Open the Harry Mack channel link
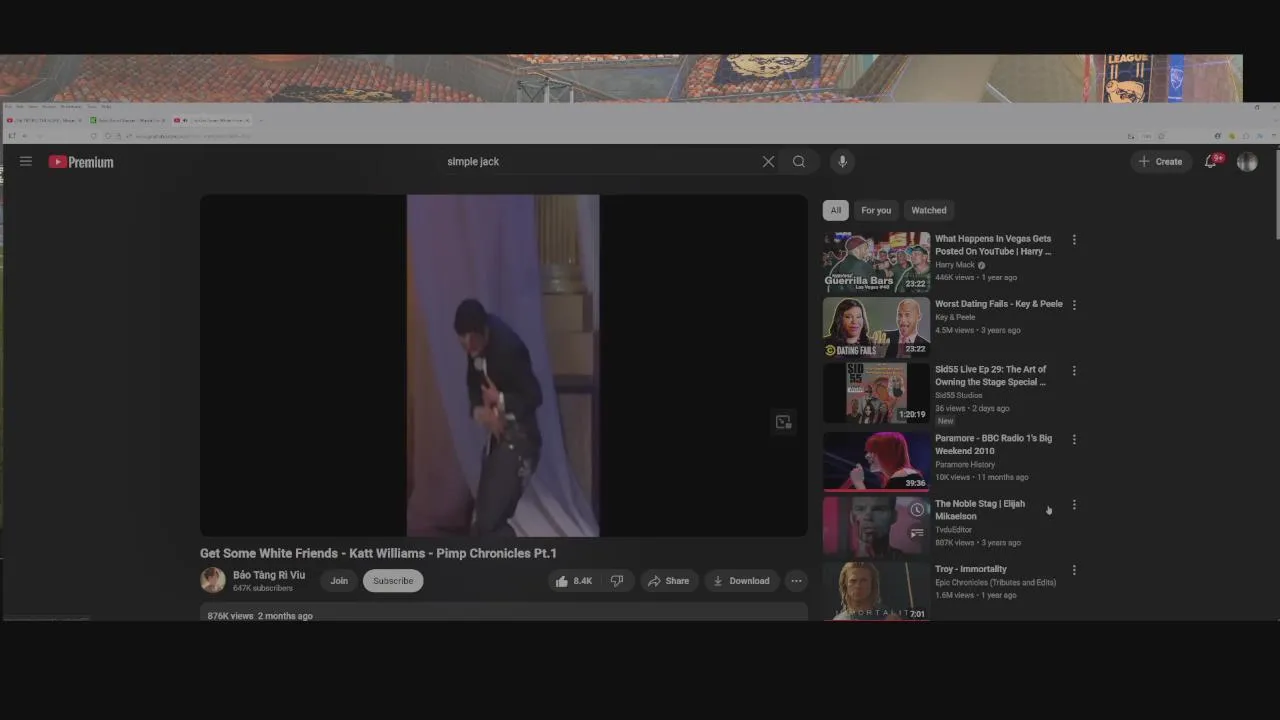 pyautogui.click(x=955, y=265)
